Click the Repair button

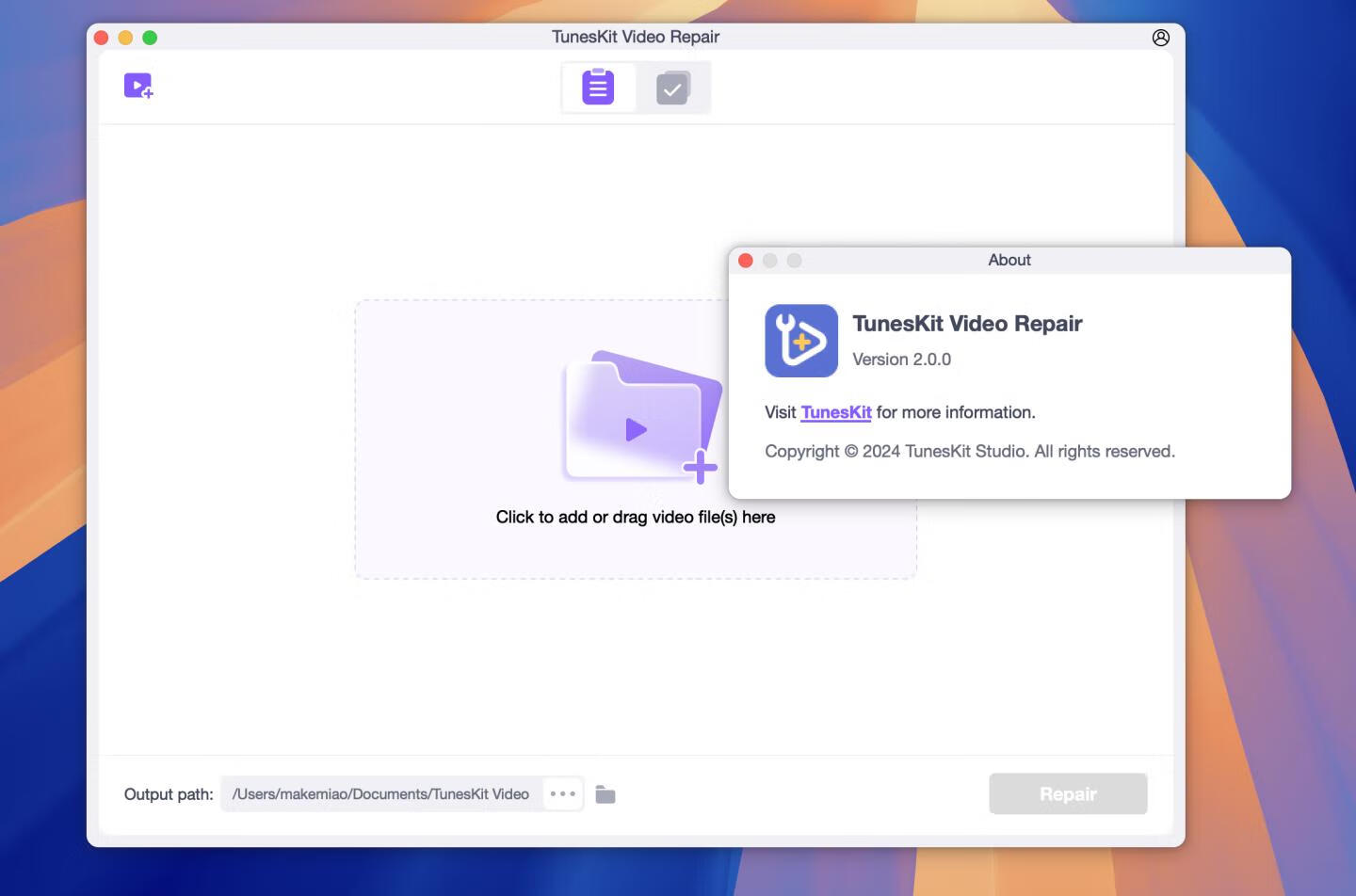[x=1068, y=793]
